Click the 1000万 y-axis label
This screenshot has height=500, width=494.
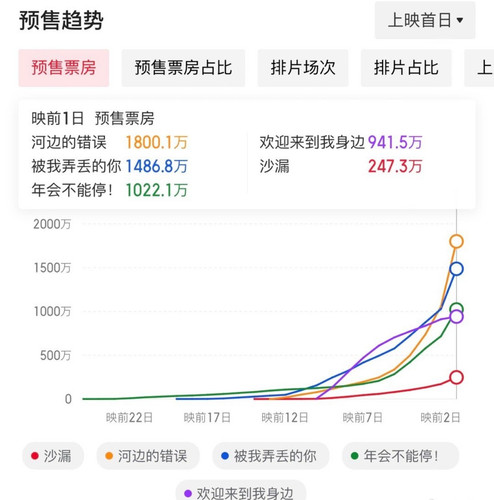52,311
